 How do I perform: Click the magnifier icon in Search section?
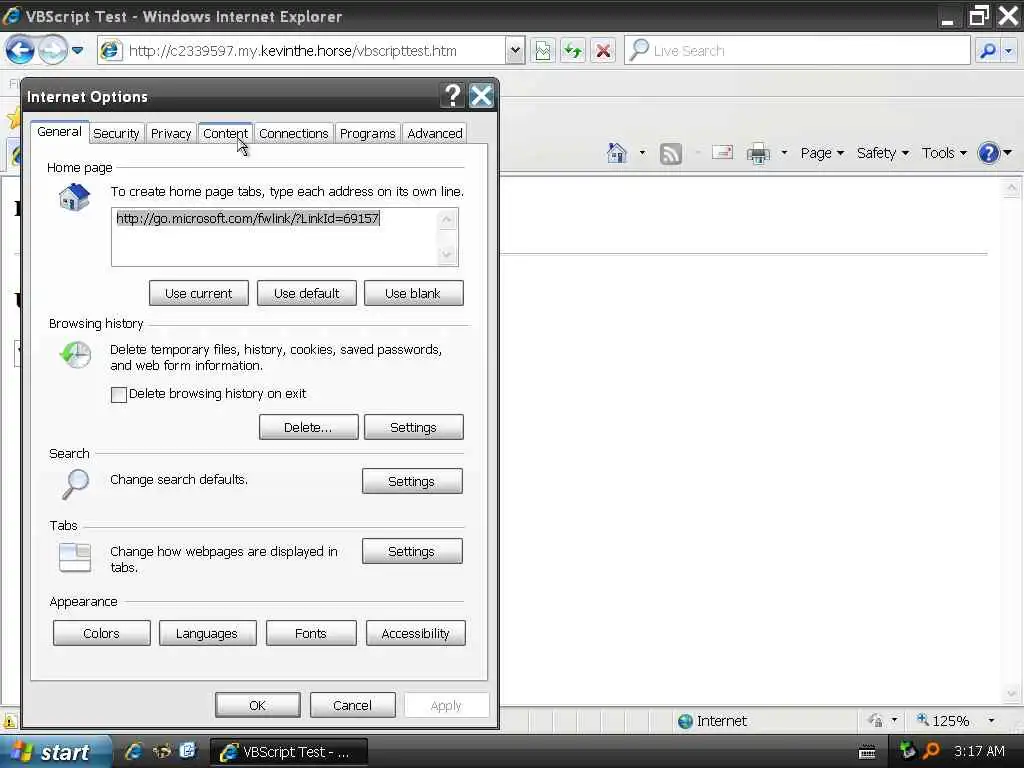75,485
